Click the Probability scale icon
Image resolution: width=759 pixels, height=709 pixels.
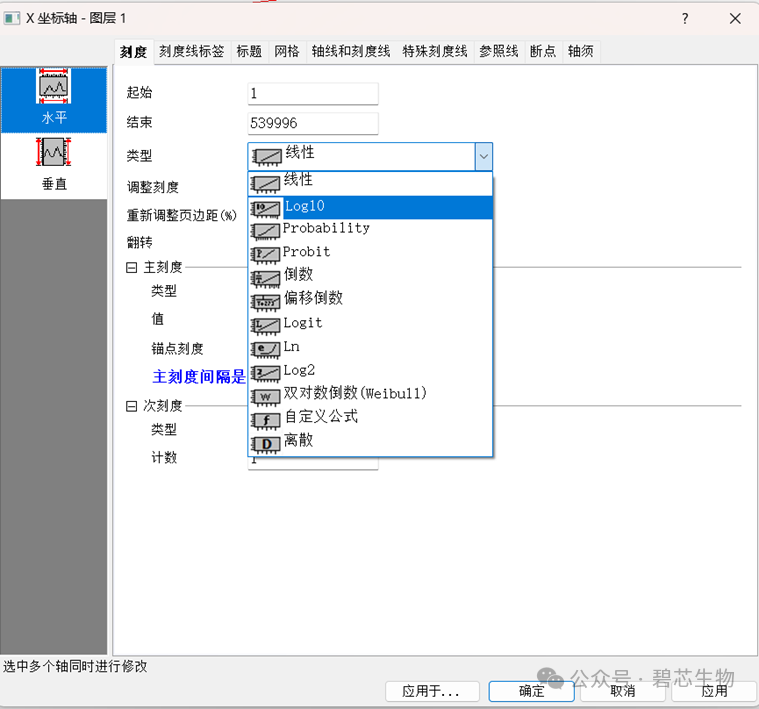(x=266, y=231)
